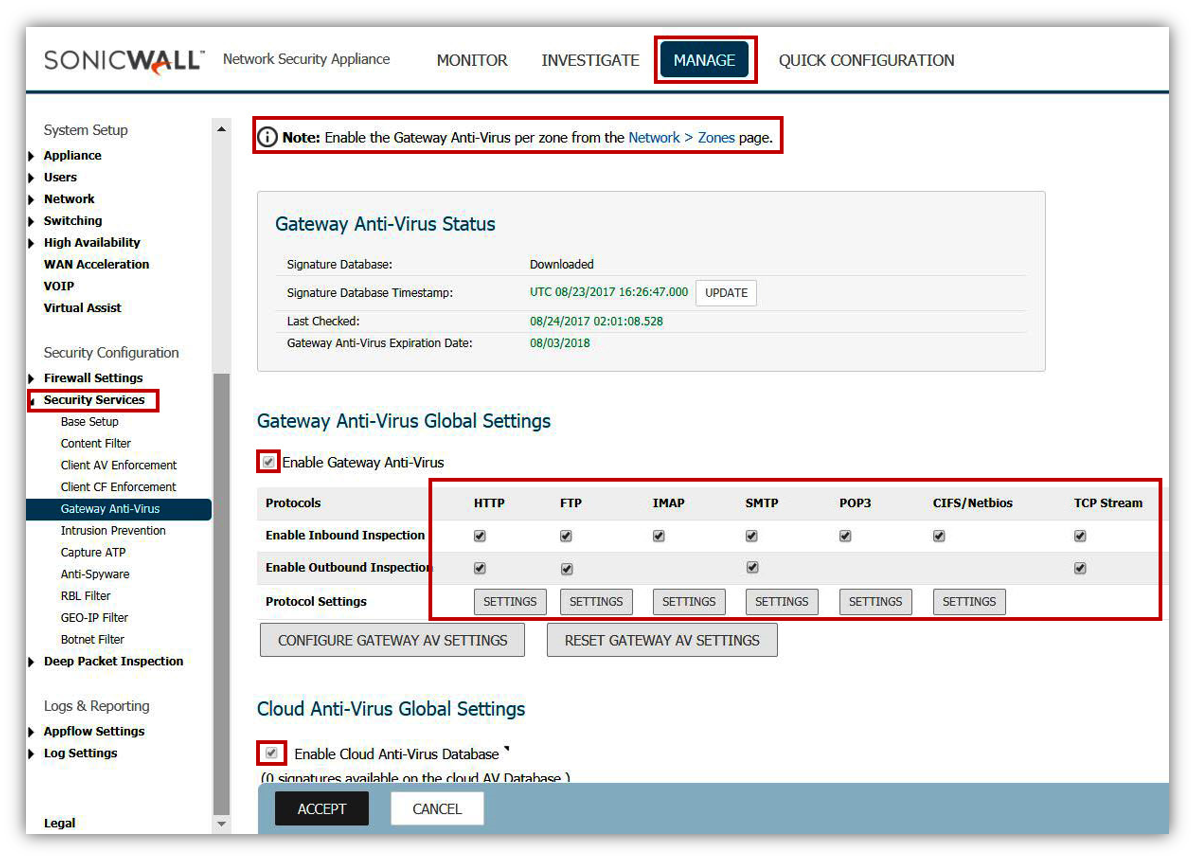The width and height of the screenshot is (1202, 857).
Task: Toggle HTTP outbound inspection checkbox
Action: point(480,568)
